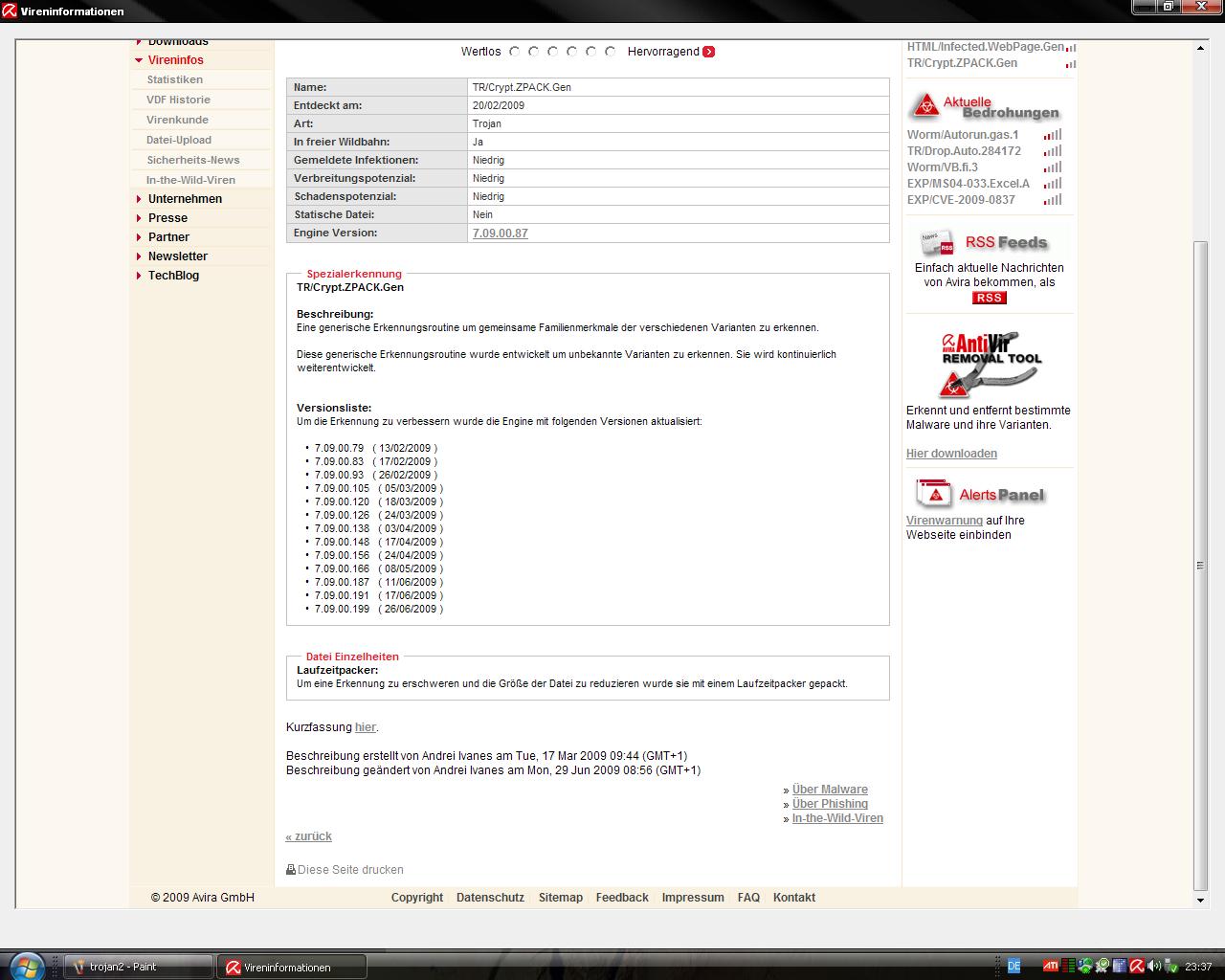Image resolution: width=1225 pixels, height=980 pixels.
Task: Open the Über Malware link
Action: pyautogui.click(x=830, y=790)
